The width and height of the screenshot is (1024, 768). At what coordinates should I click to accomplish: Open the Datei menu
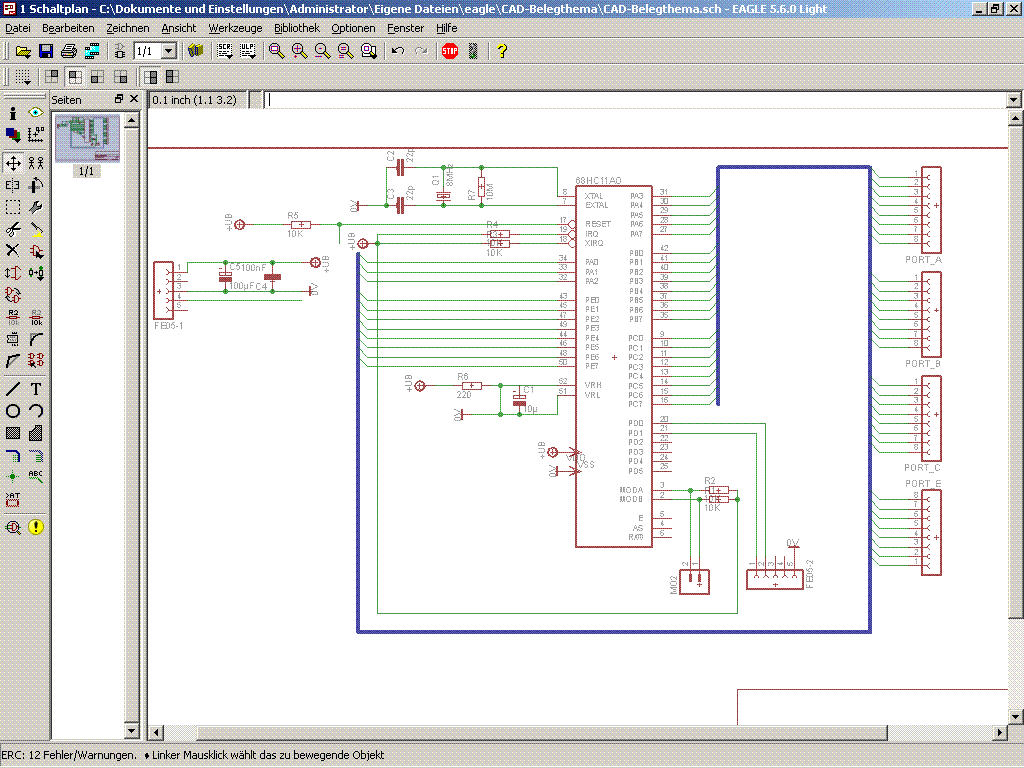(18, 28)
